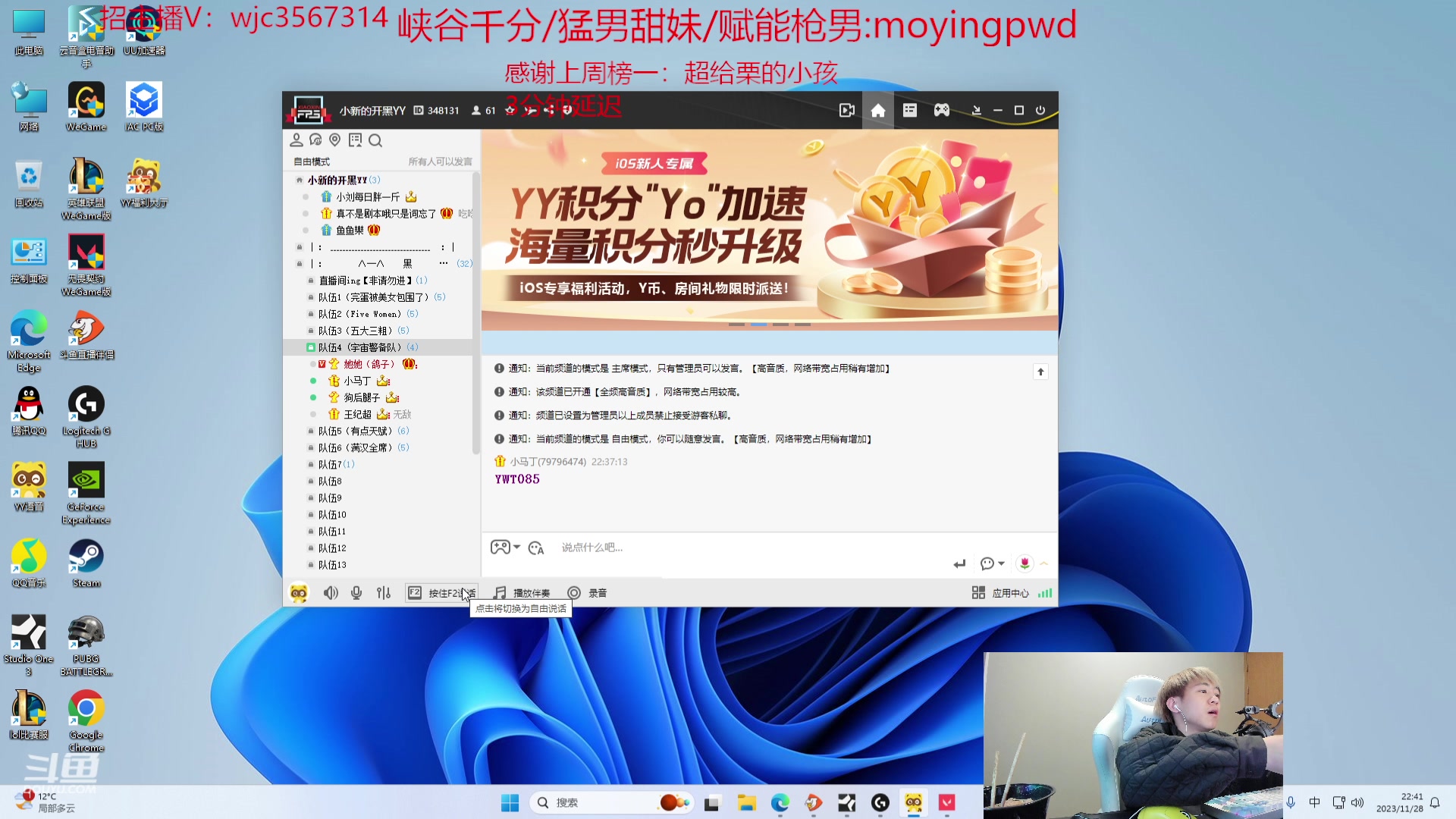Screen dimensions: 1456x819
Task: Click the send enter arrow icon
Action: (959, 563)
